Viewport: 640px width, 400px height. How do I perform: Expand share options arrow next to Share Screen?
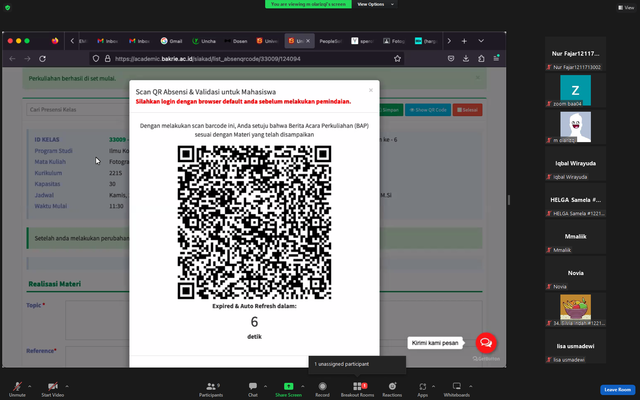302,386
